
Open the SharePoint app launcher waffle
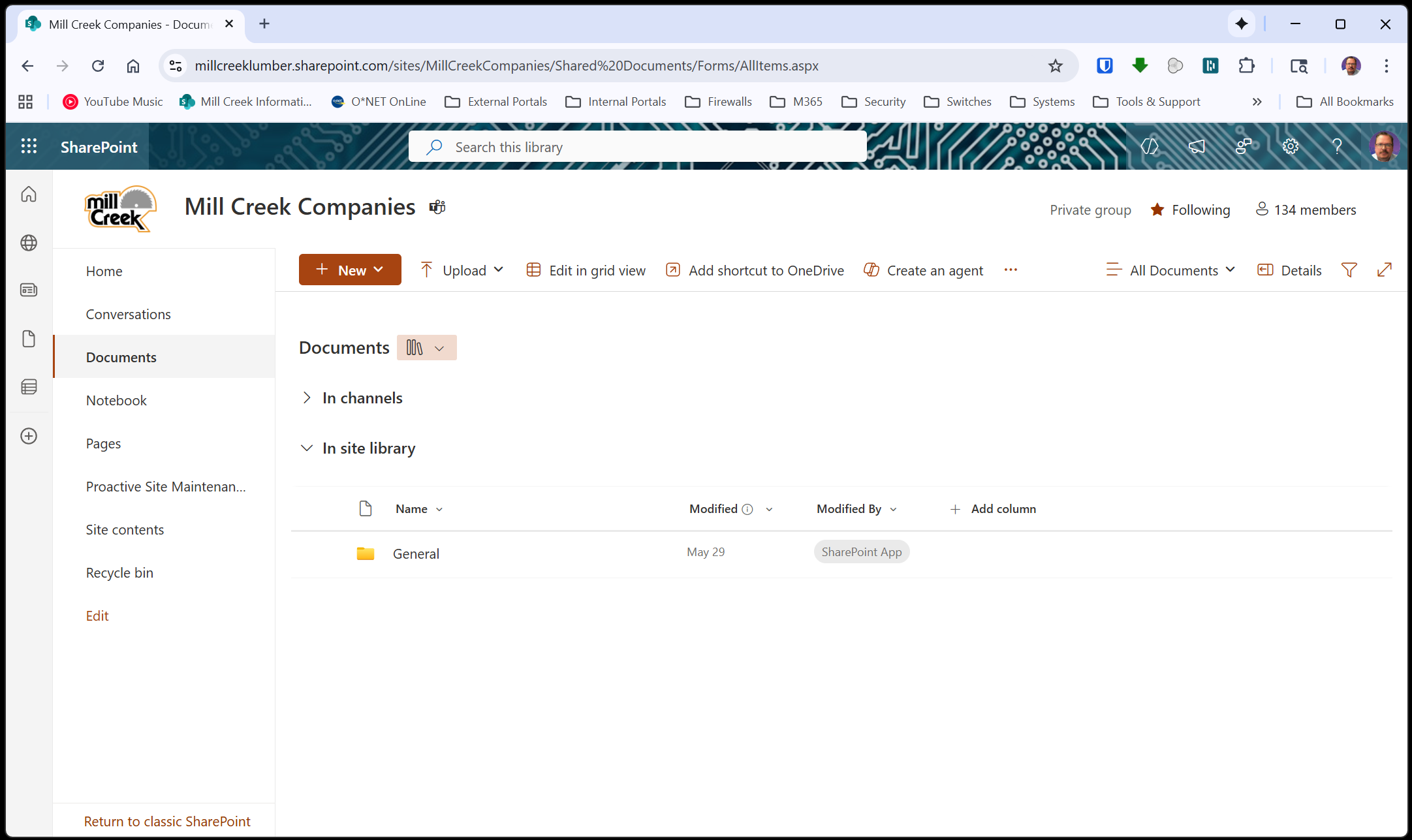[29, 147]
